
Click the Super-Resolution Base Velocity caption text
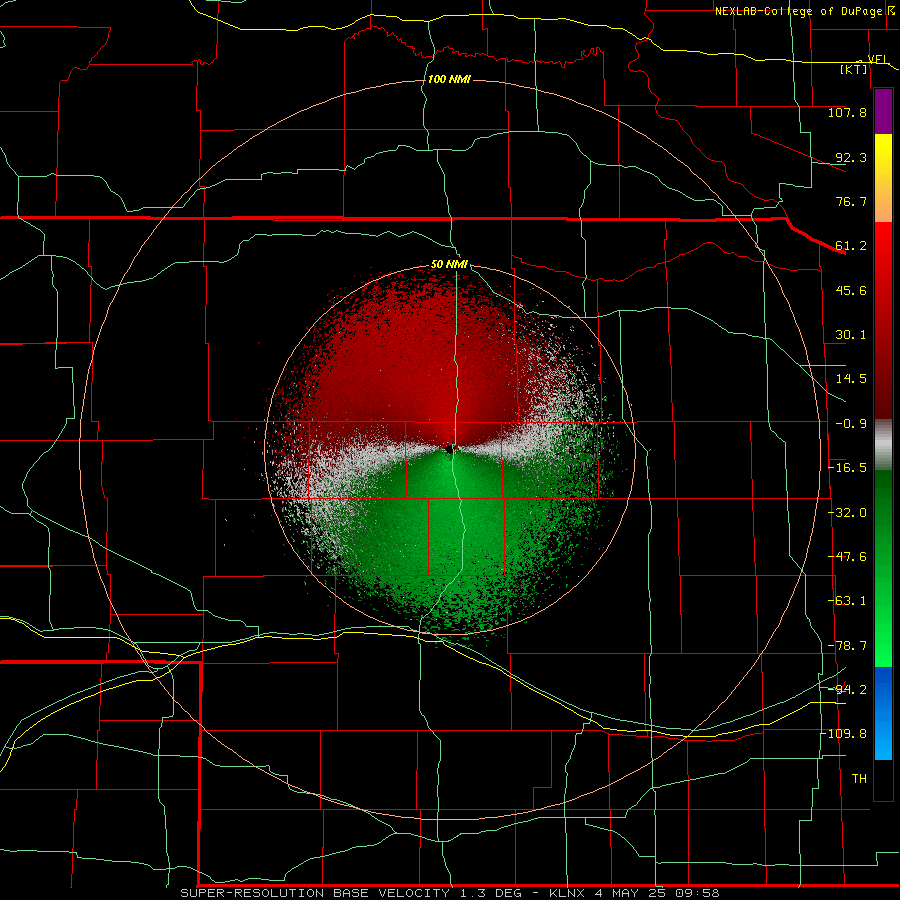[x=315, y=893]
